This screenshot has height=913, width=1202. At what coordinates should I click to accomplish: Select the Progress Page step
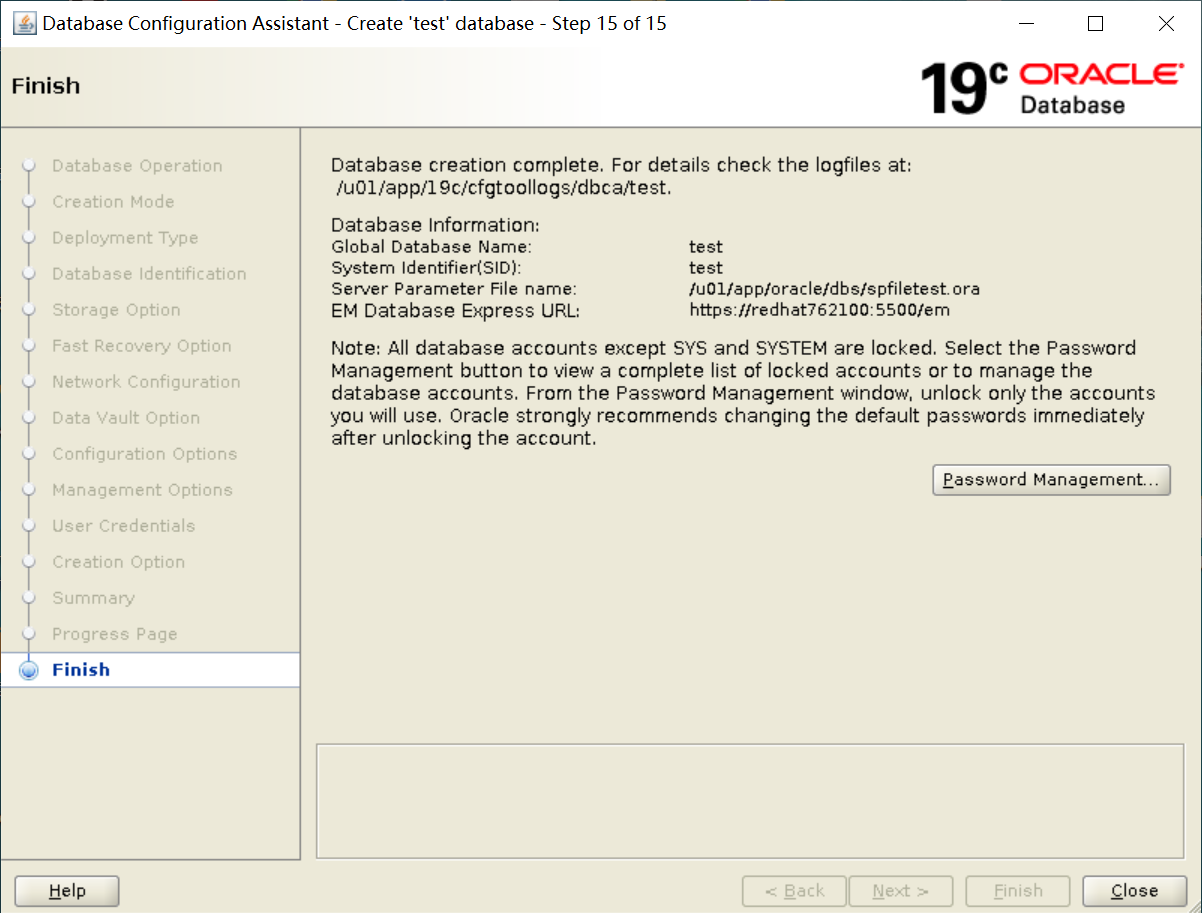114,634
